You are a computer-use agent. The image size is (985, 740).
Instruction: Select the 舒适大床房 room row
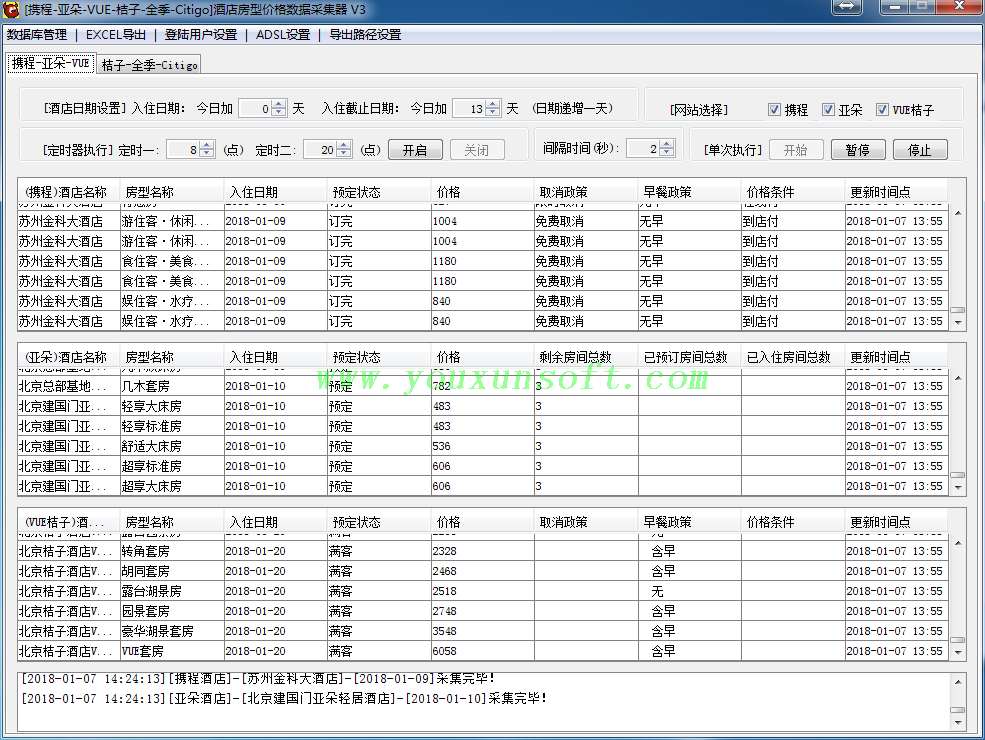pos(482,446)
